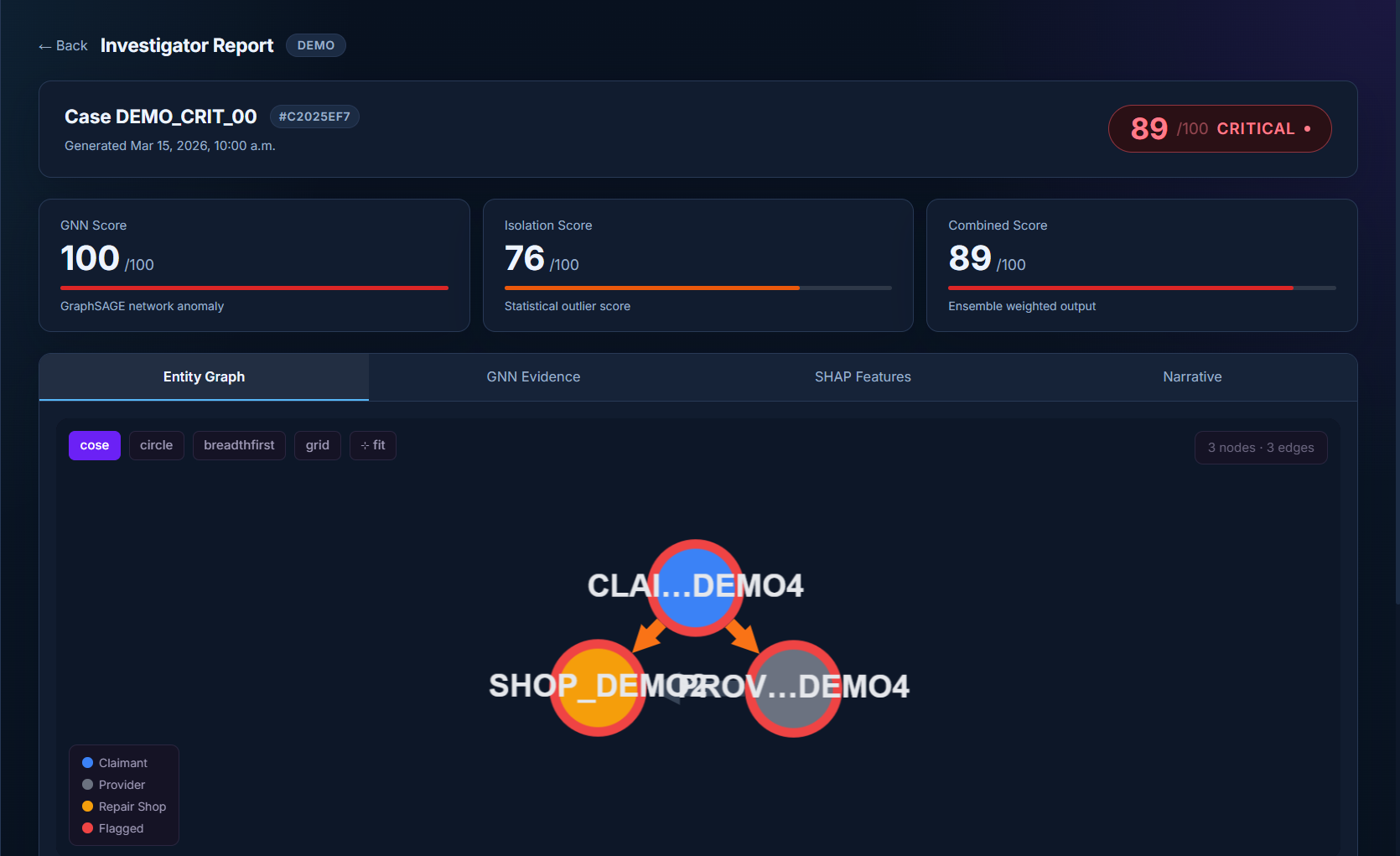The width and height of the screenshot is (1400, 856).
Task: Click the Combined Score progress bar
Action: click(x=1142, y=288)
